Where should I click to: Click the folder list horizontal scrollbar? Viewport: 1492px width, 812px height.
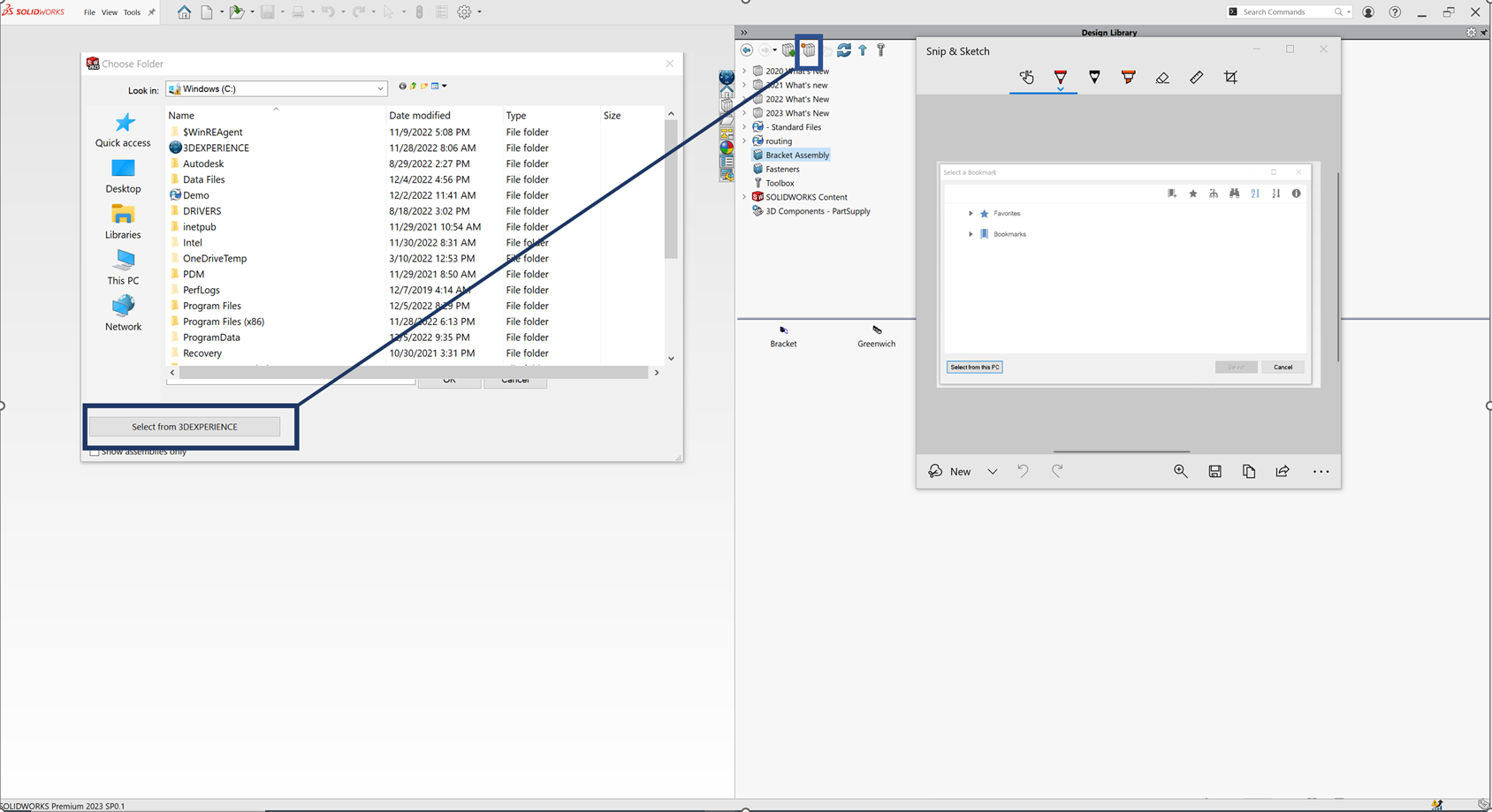tap(414, 373)
